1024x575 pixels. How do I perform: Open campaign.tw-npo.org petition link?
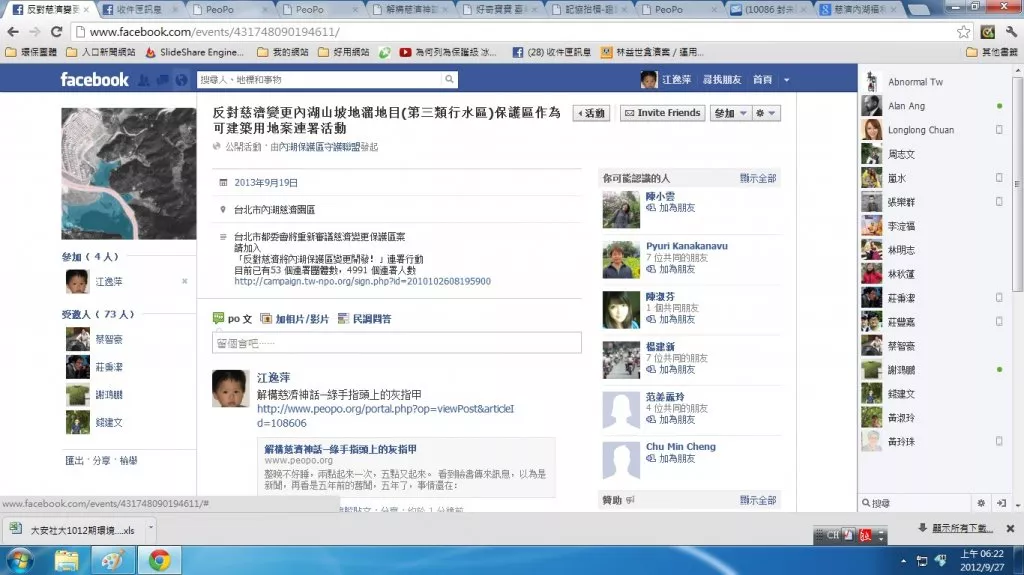[x=362, y=282]
